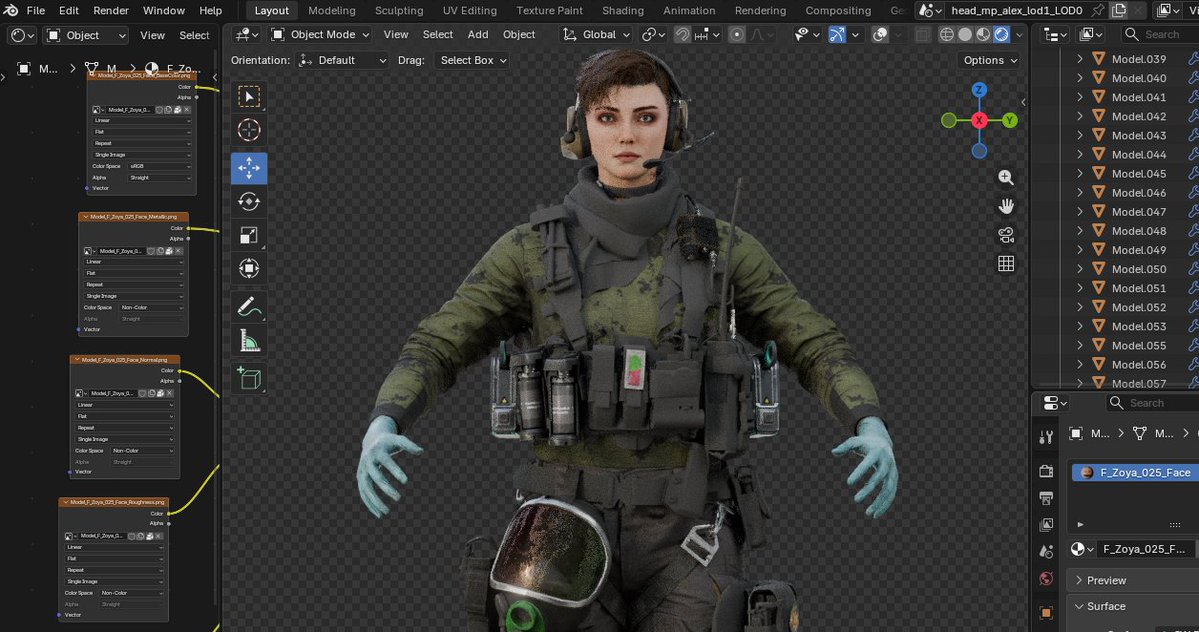
Task: Click the Blender logo menu icon
Action: [x=11, y=11]
